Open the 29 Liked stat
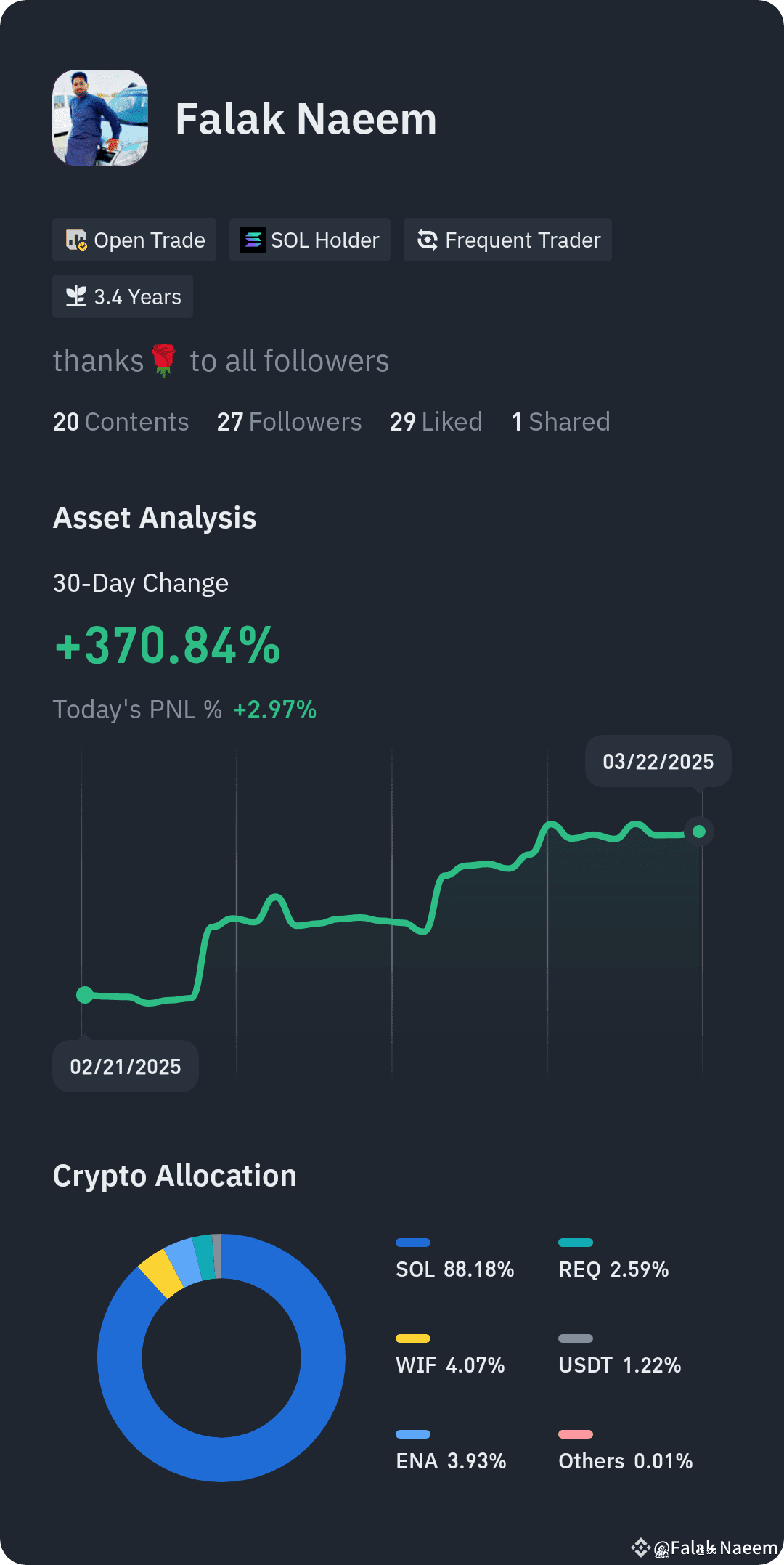This screenshot has width=784, height=1565. (x=436, y=422)
